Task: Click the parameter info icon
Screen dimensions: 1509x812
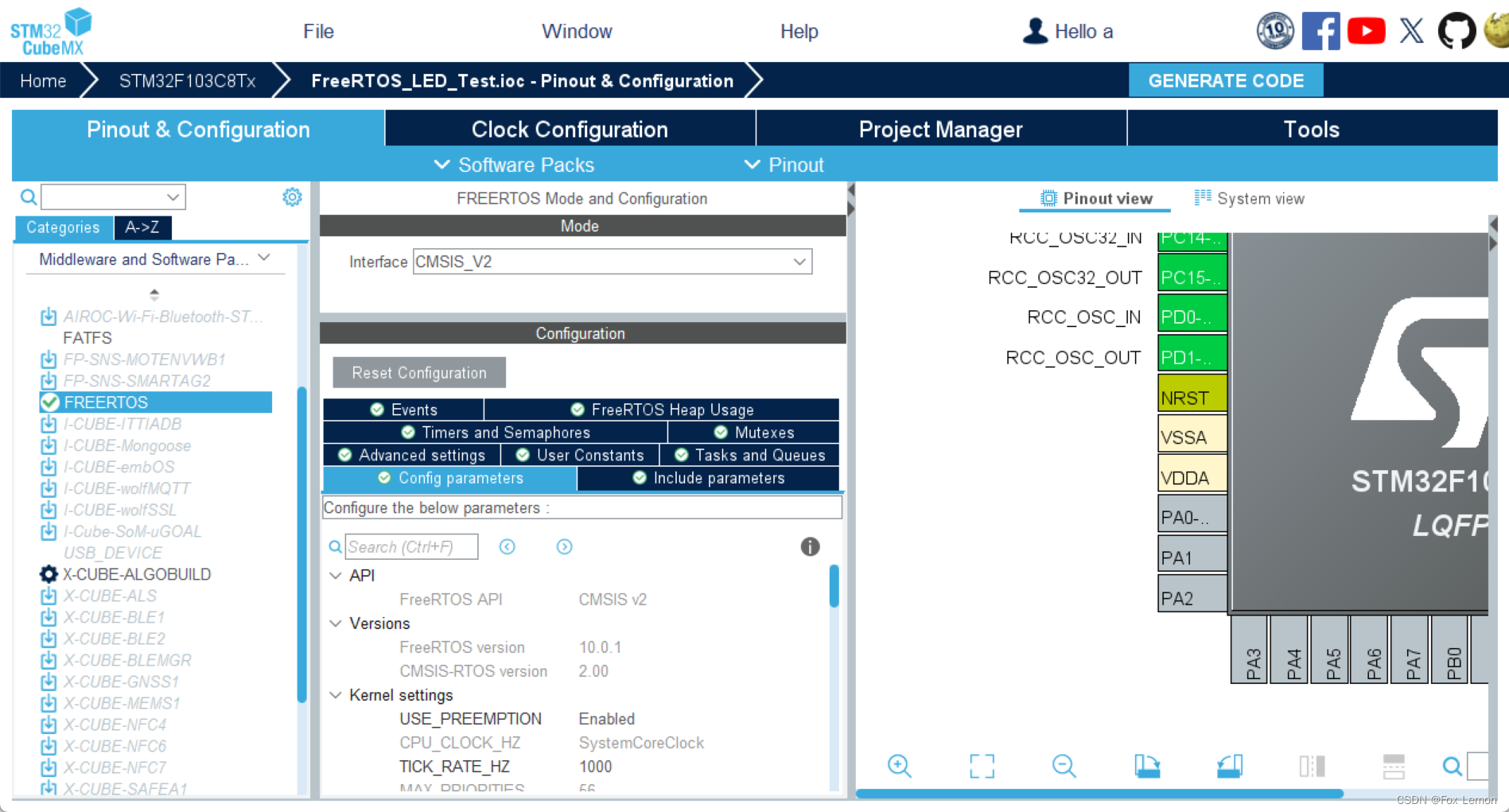Action: click(x=810, y=546)
